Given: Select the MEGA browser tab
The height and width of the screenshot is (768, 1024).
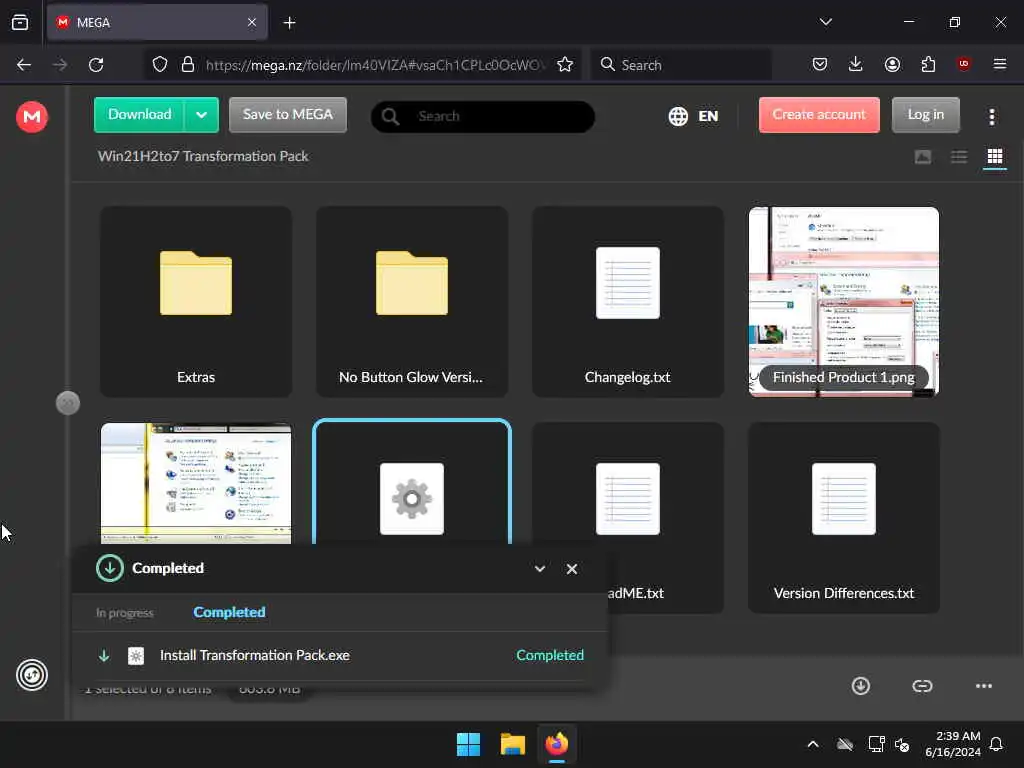Looking at the screenshot, I should point(157,23).
